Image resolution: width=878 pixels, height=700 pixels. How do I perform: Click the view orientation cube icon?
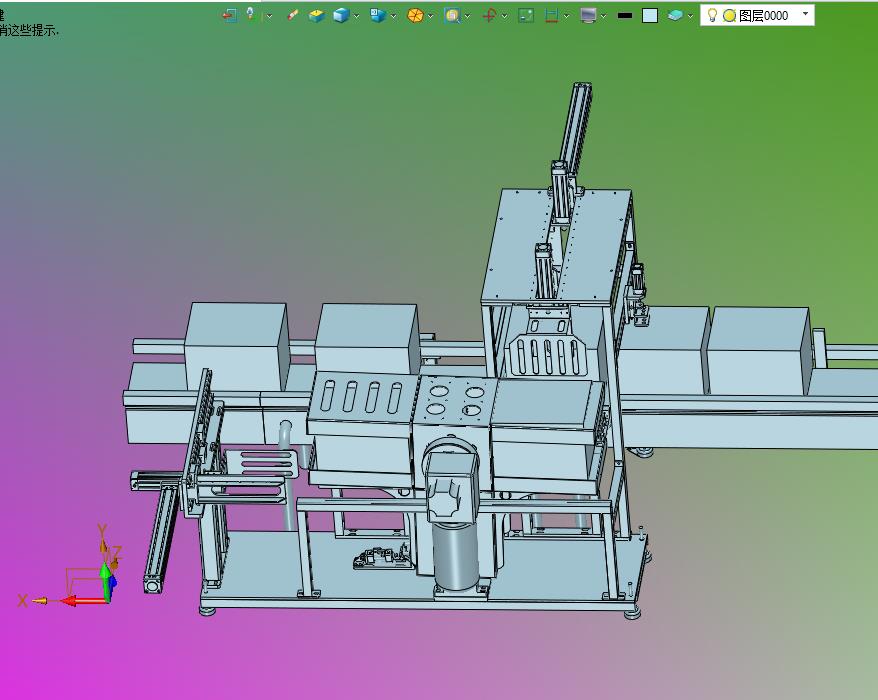pyautogui.click(x=378, y=16)
